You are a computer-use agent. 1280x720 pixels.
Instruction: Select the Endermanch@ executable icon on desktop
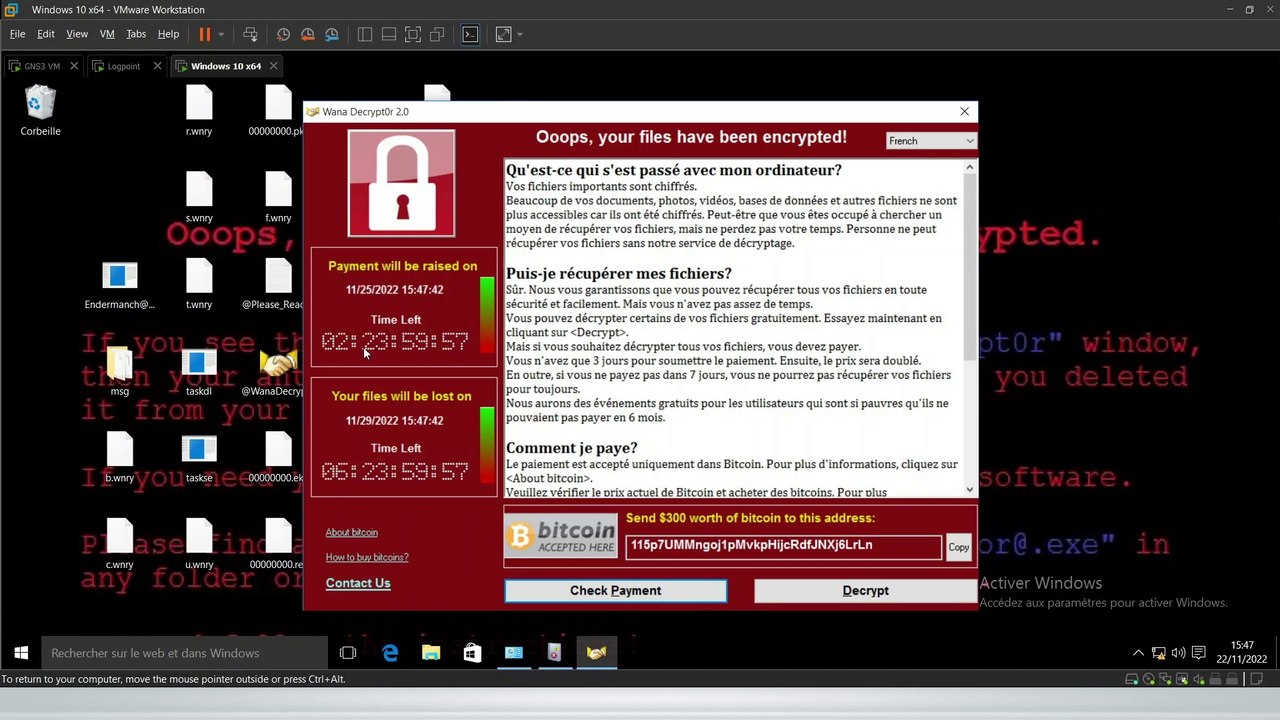[119, 284]
